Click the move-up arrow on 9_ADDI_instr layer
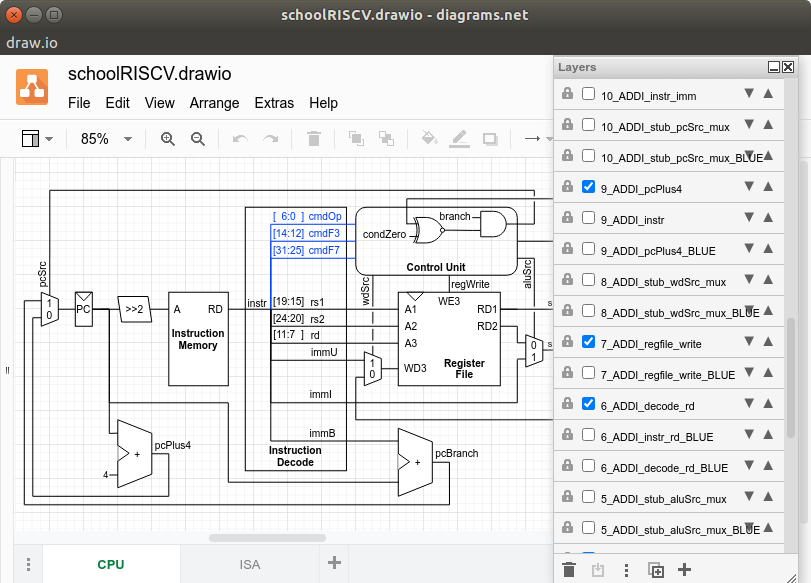 (768, 218)
